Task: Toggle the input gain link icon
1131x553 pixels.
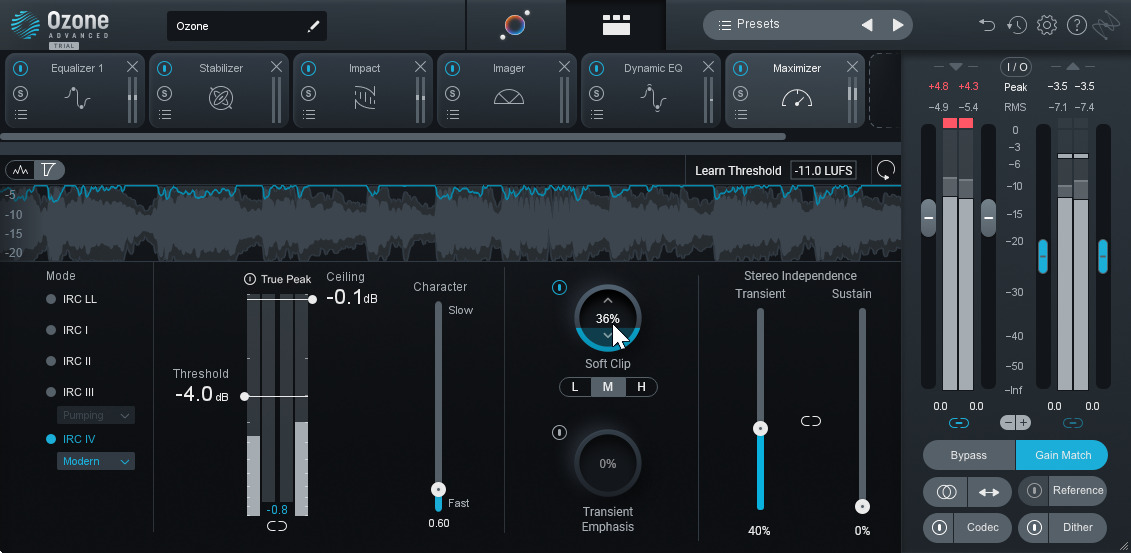Action: (x=959, y=423)
